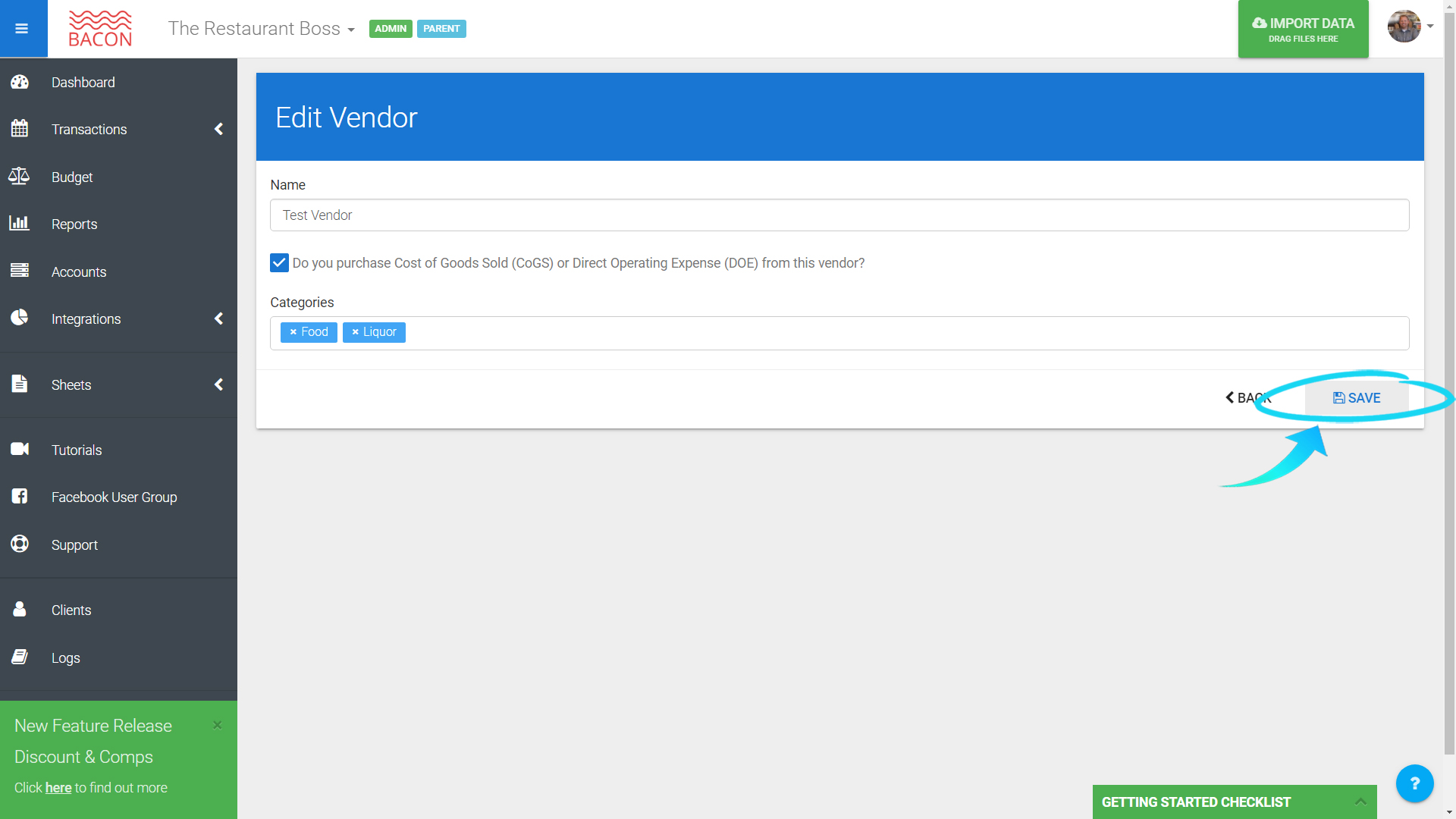Click the Support lifebuoy icon
This screenshot has height=819, width=1456.
[x=20, y=544]
